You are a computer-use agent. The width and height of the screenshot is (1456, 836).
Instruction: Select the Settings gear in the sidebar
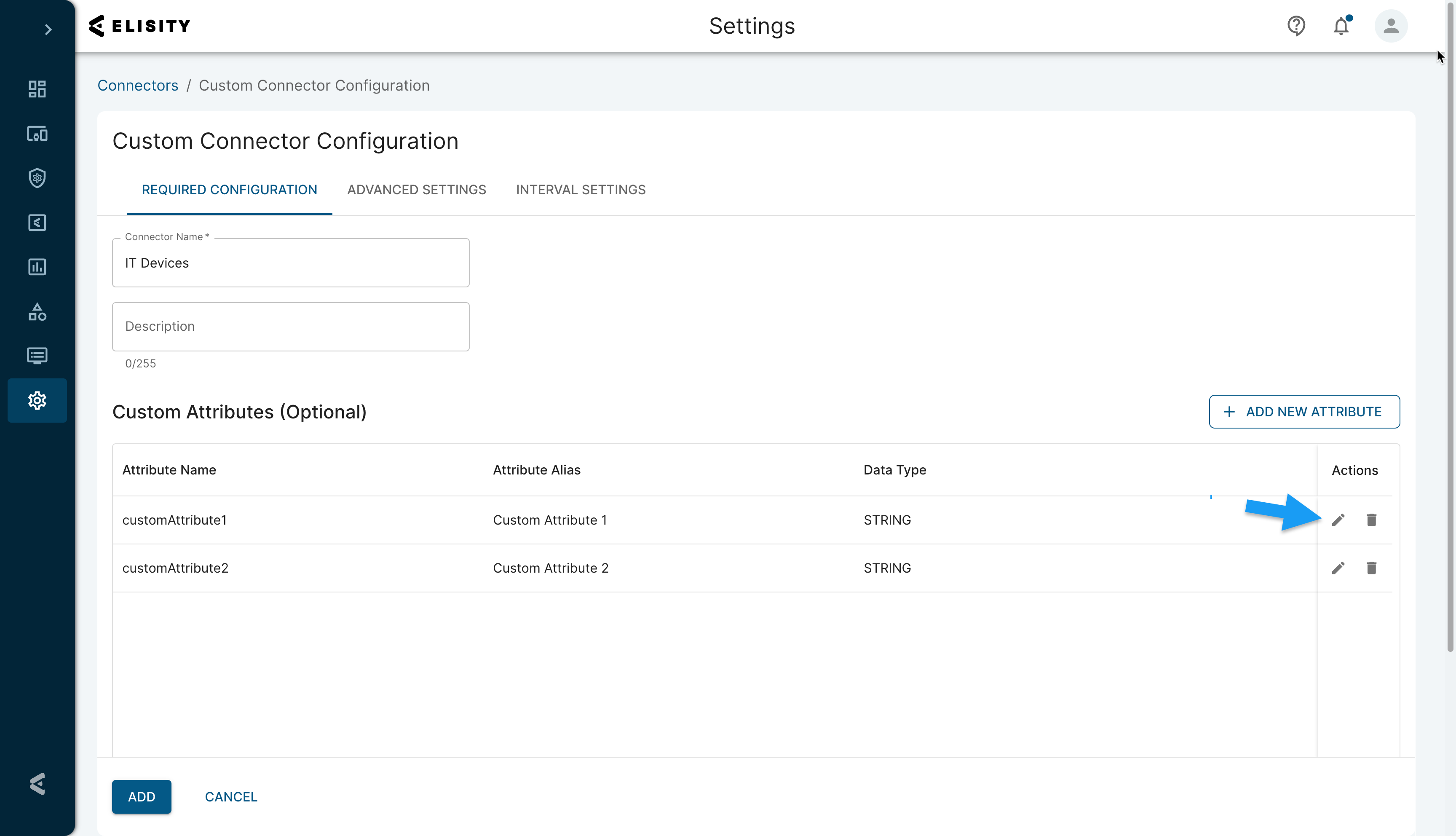(37, 400)
